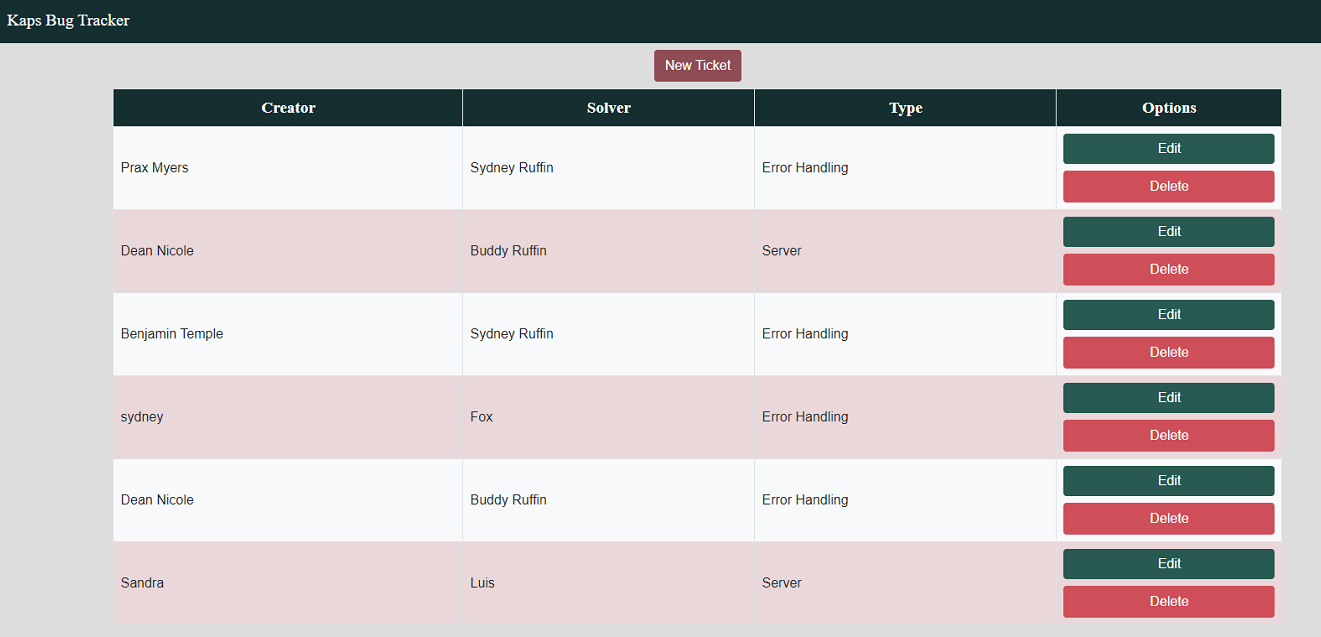This screenshot has width=1321, height=637.
Task: Select solver Sydney Ruffin in the first row
Action: 511,167
